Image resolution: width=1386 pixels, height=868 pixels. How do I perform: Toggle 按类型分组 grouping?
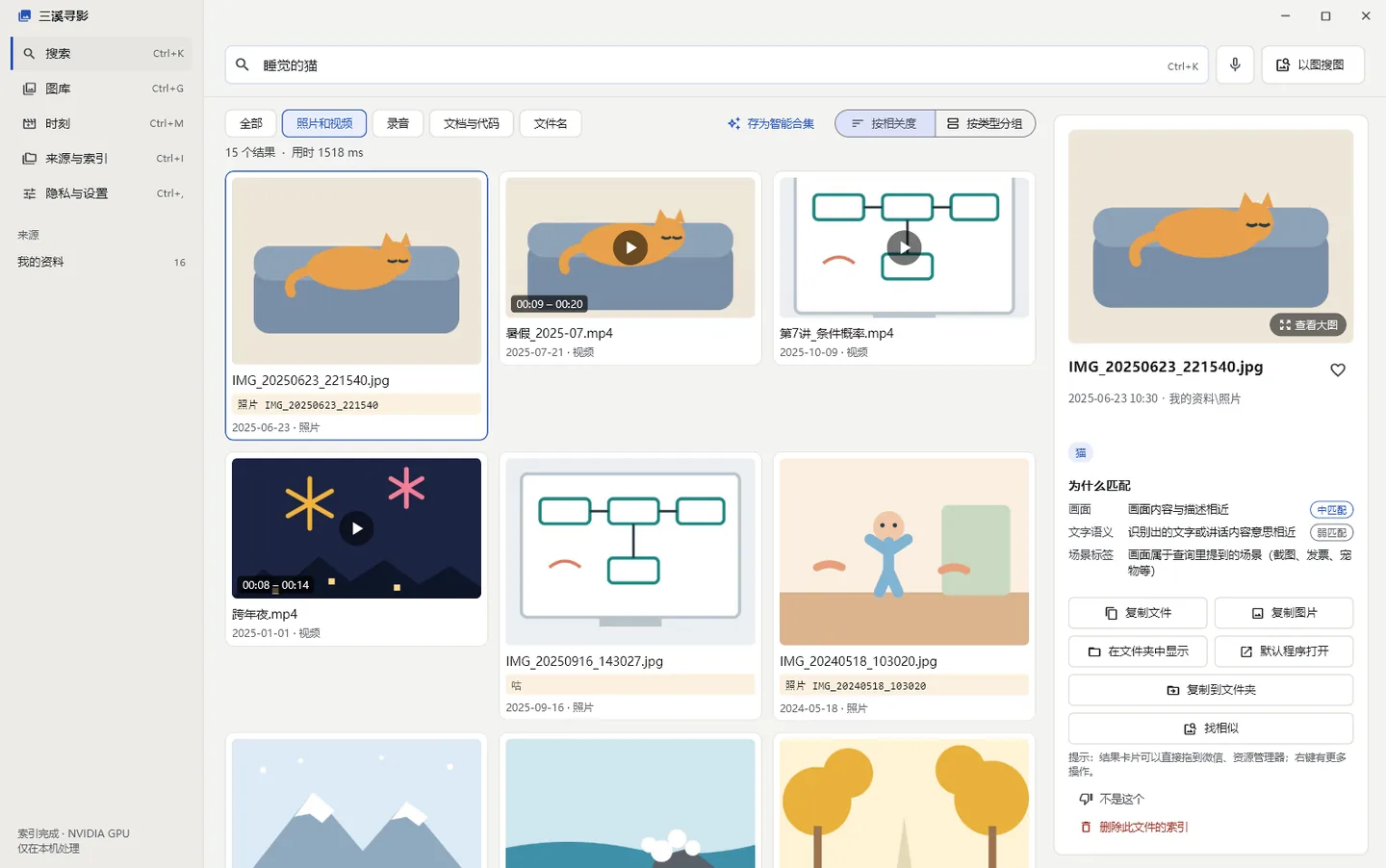tap(985, 123)
